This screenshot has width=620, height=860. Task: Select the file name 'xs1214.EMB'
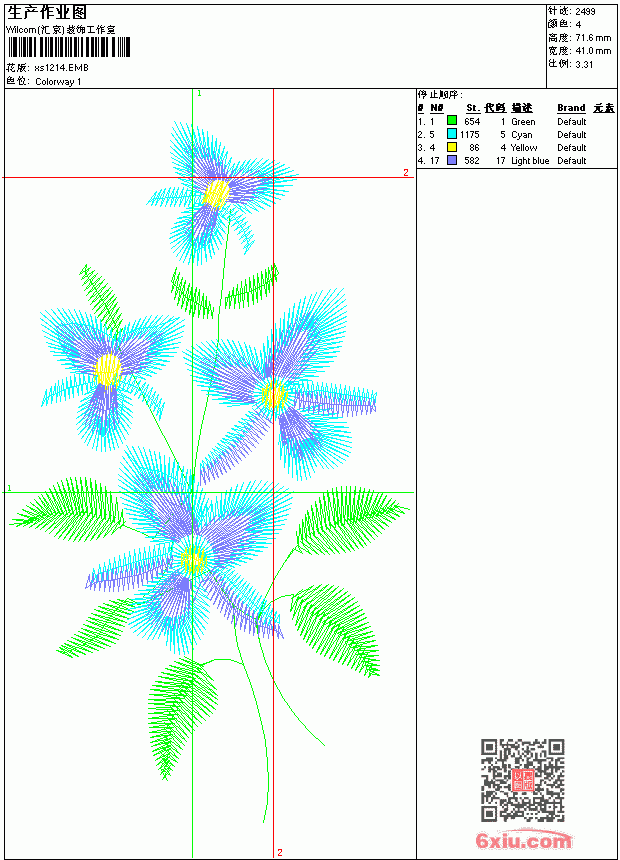(x=61, y=68)
